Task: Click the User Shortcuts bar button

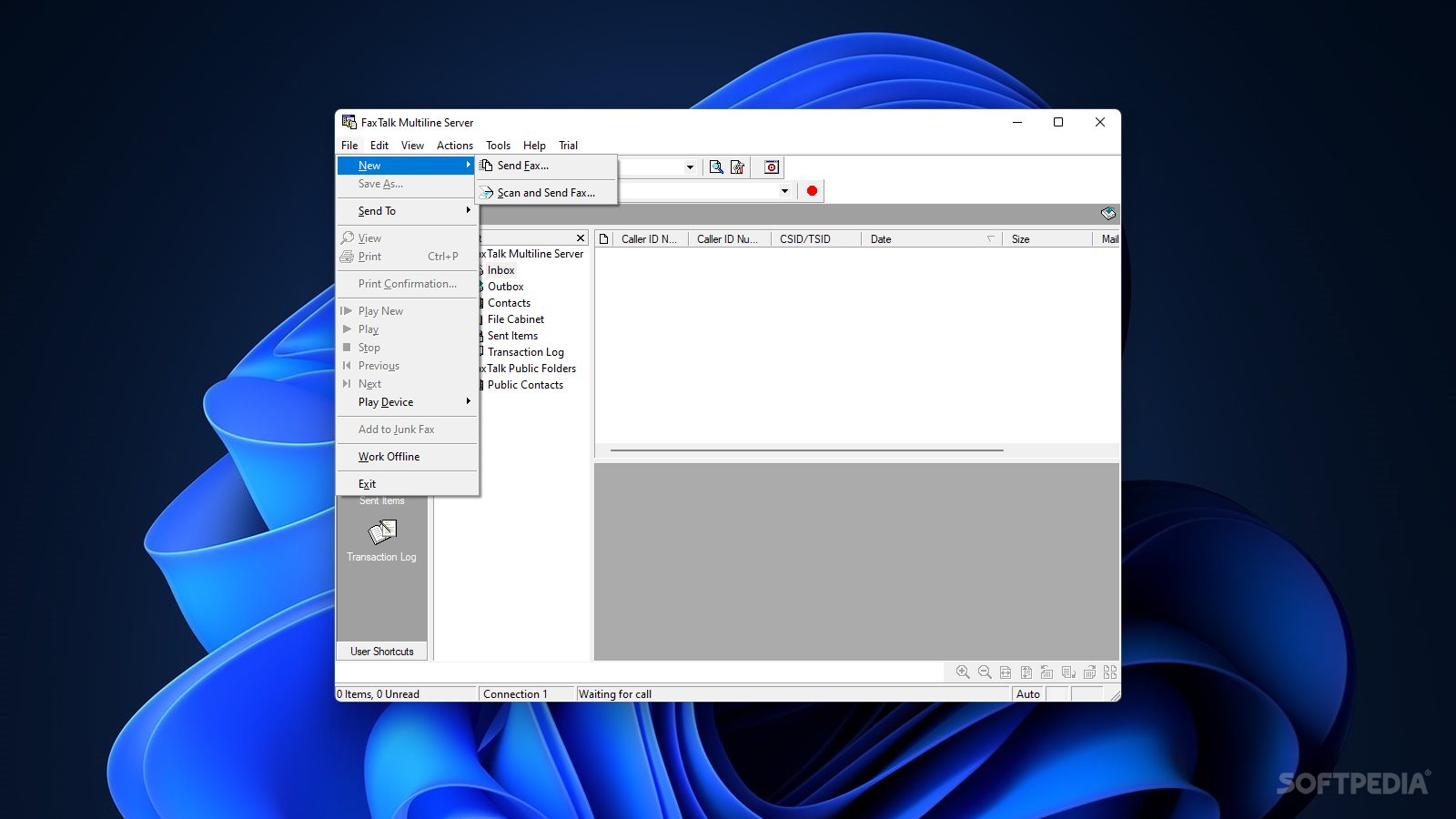Action: [x=382, y=652]
